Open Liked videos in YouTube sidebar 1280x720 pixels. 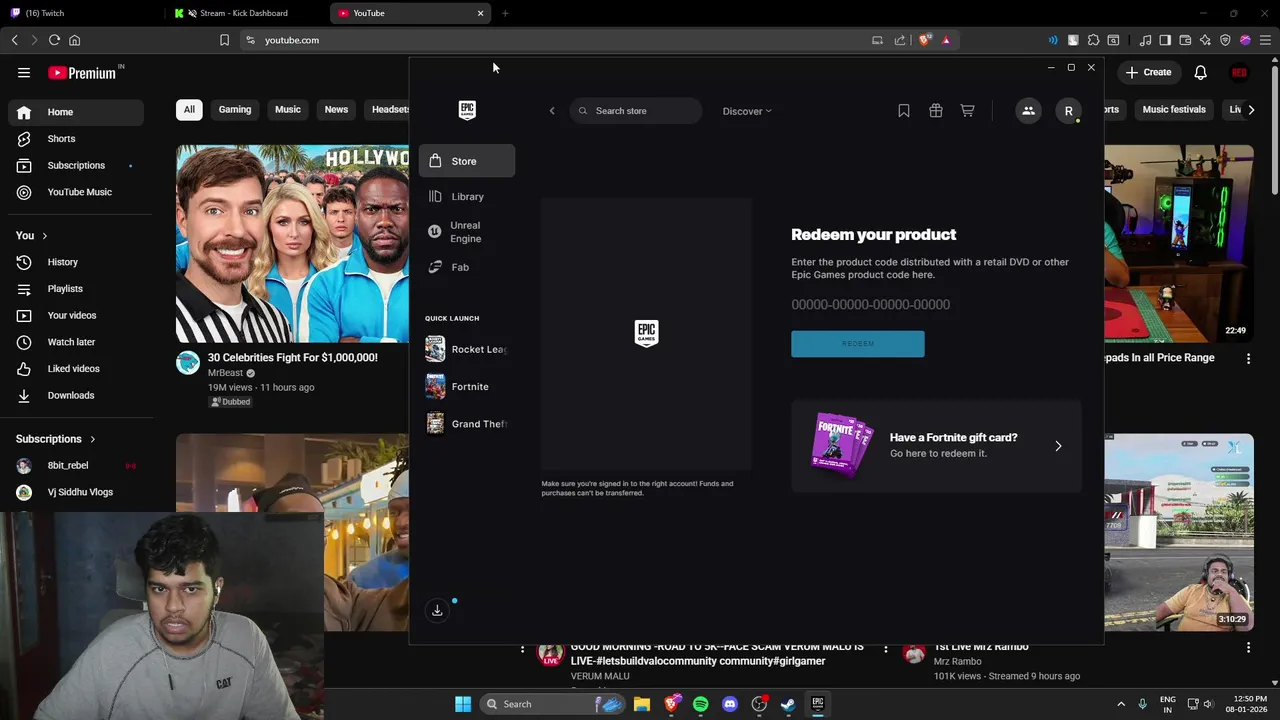click(x=76, y=369)
